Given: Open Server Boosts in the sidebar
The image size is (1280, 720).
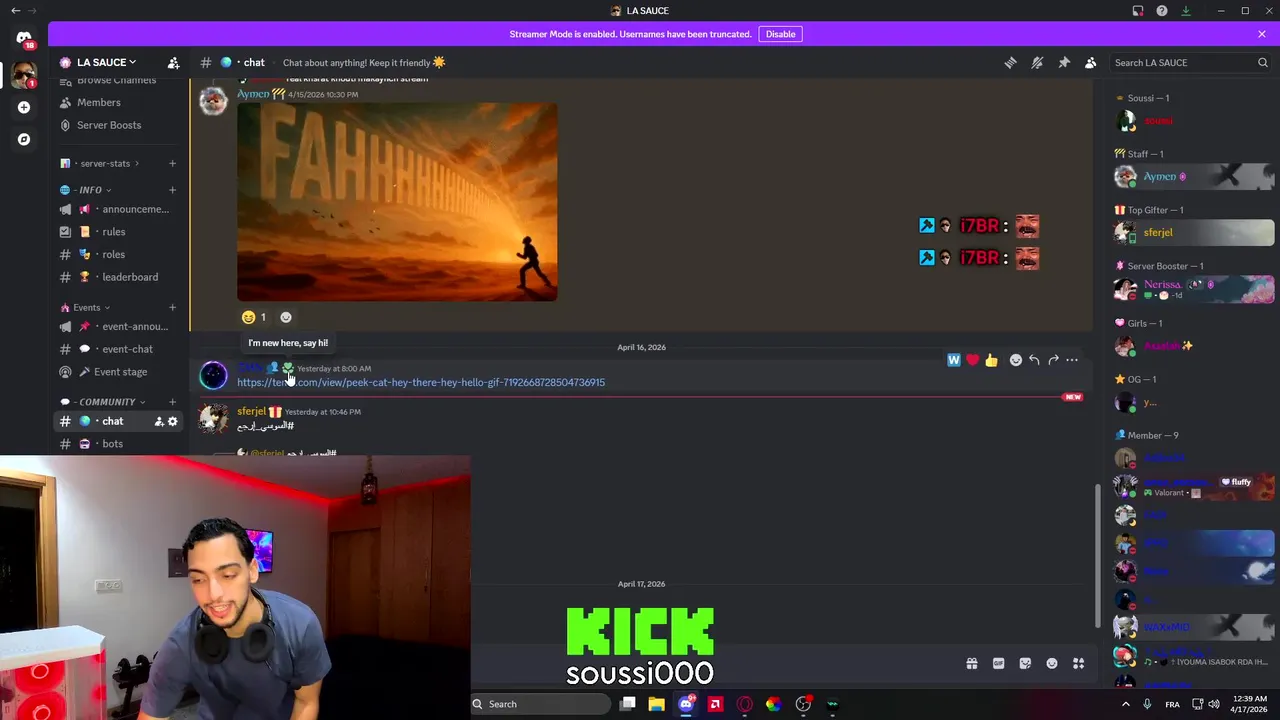Looking at the screenshot, I should click(x=118, y=125).
